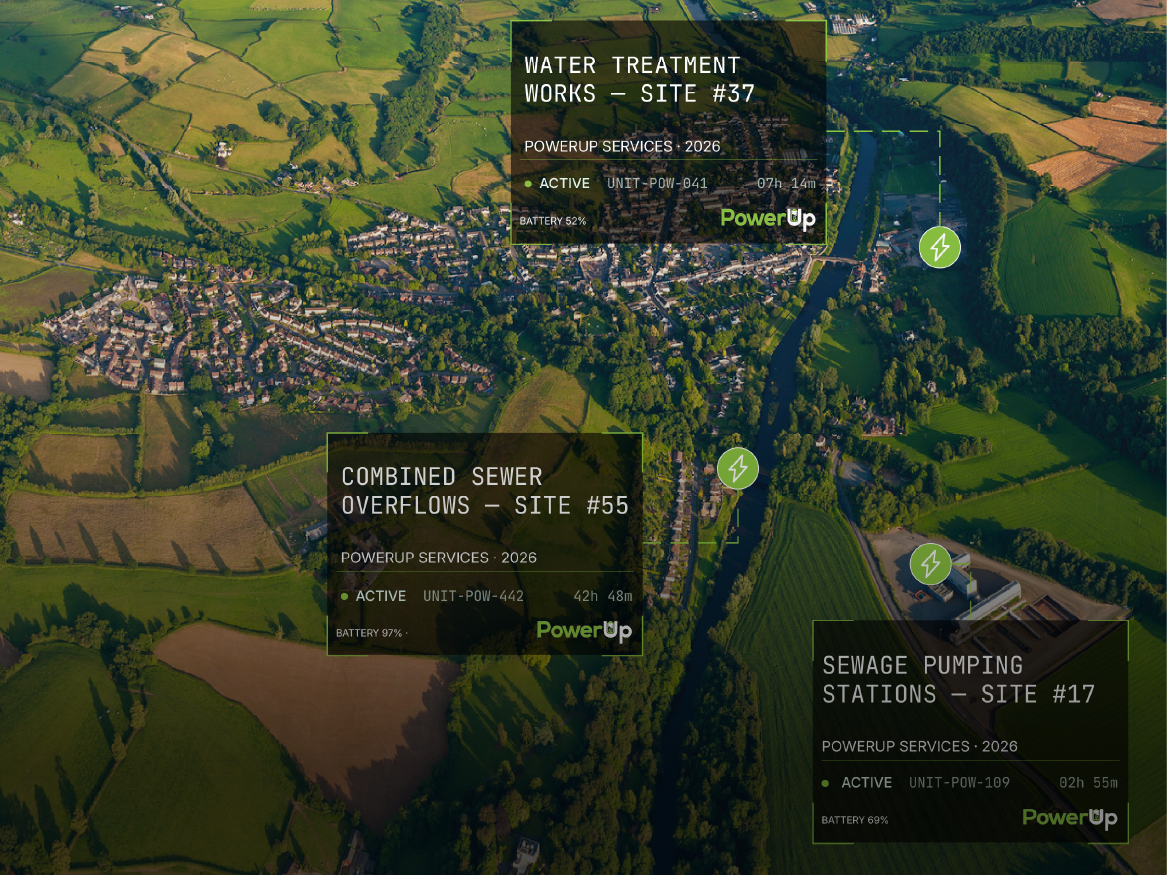Click the 42h 48m runtime readout
This screenshot has height=875, width=1167.
pyautogui.click(x=603, y=596)
